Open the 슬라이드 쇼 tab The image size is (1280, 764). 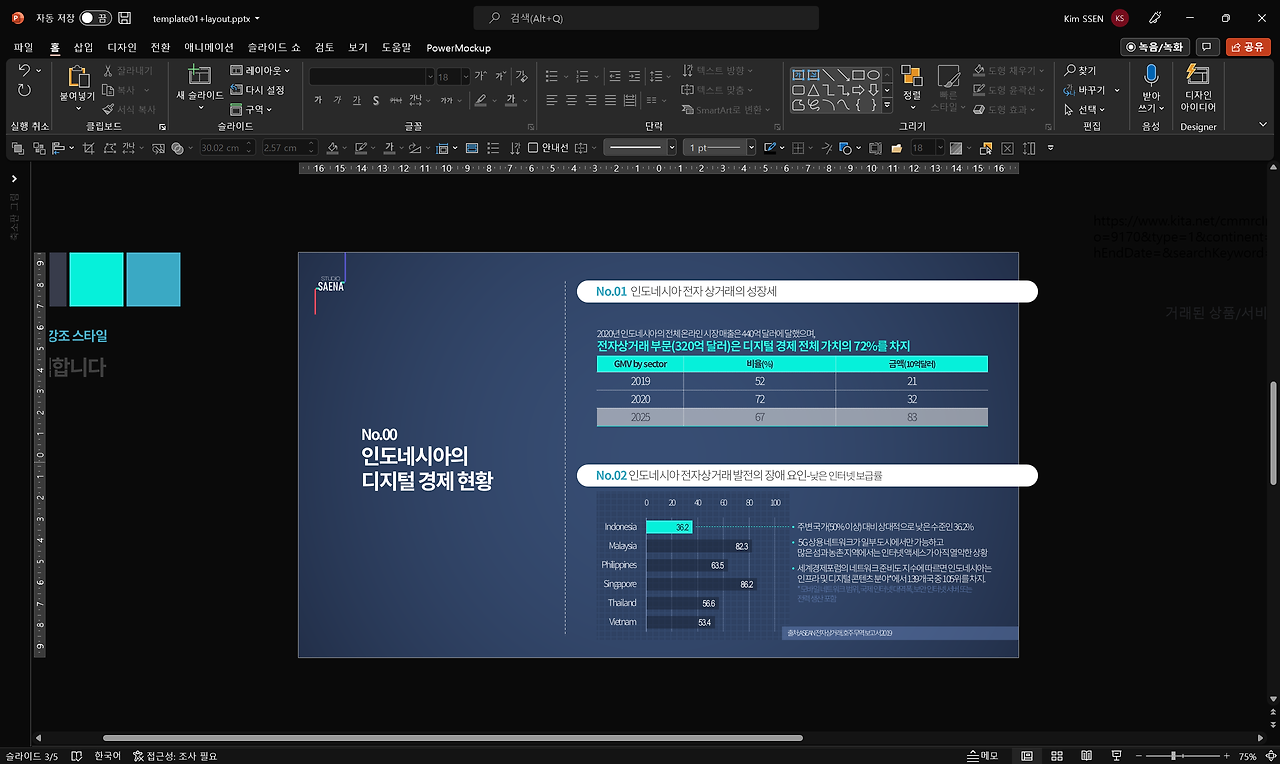(274, 47)
